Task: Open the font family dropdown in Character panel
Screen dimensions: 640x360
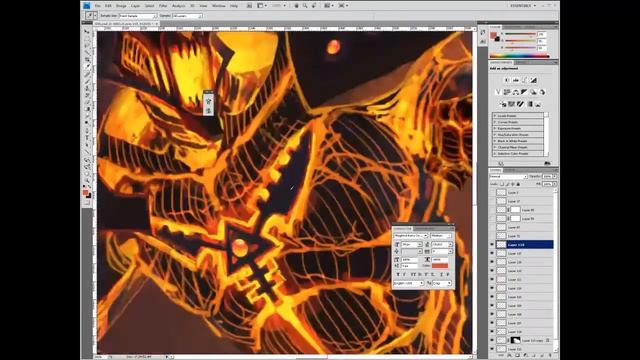Action: pyautogui.click(x=411, y=236)
